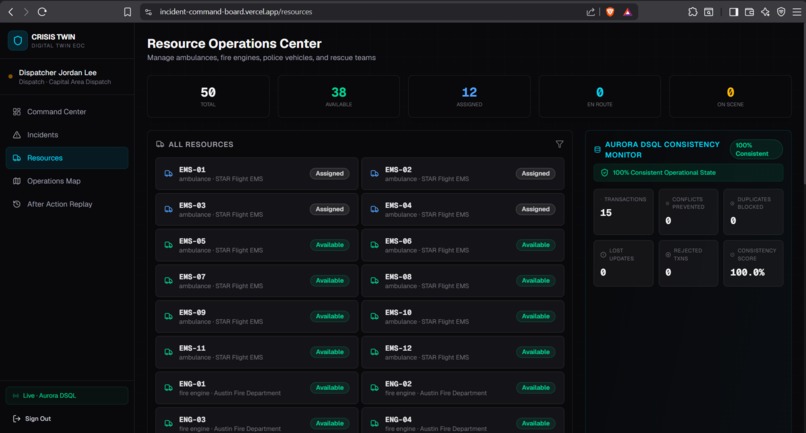The image size is (806, 433).
Task: Click the Duplicates Blocked metric tile
Action: coord(754,212)
